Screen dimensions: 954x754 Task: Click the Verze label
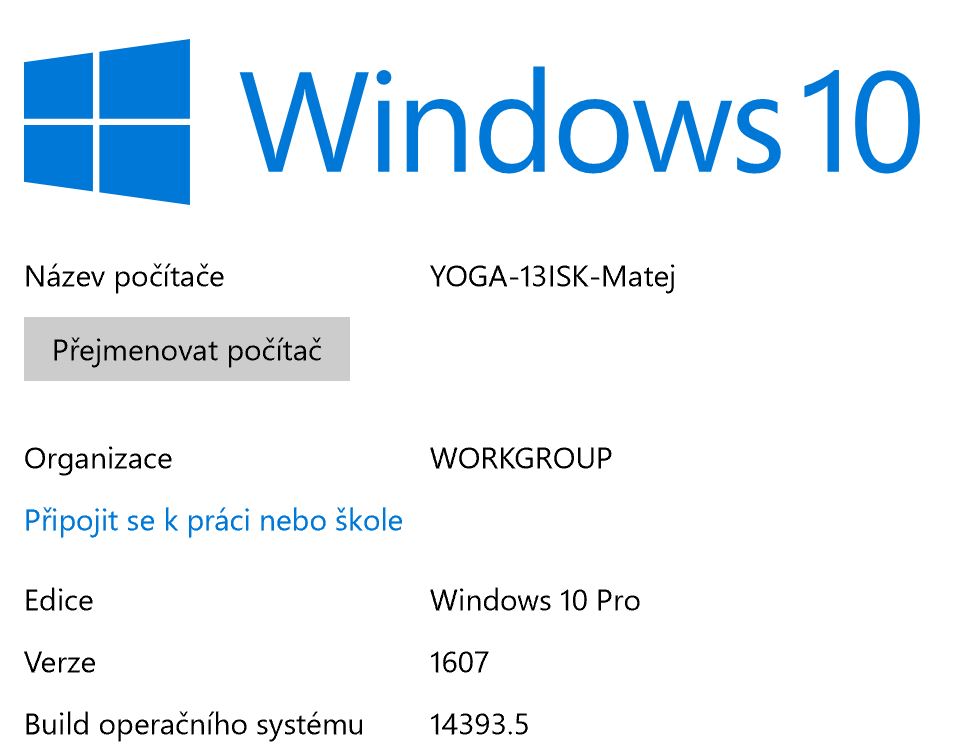60,662
